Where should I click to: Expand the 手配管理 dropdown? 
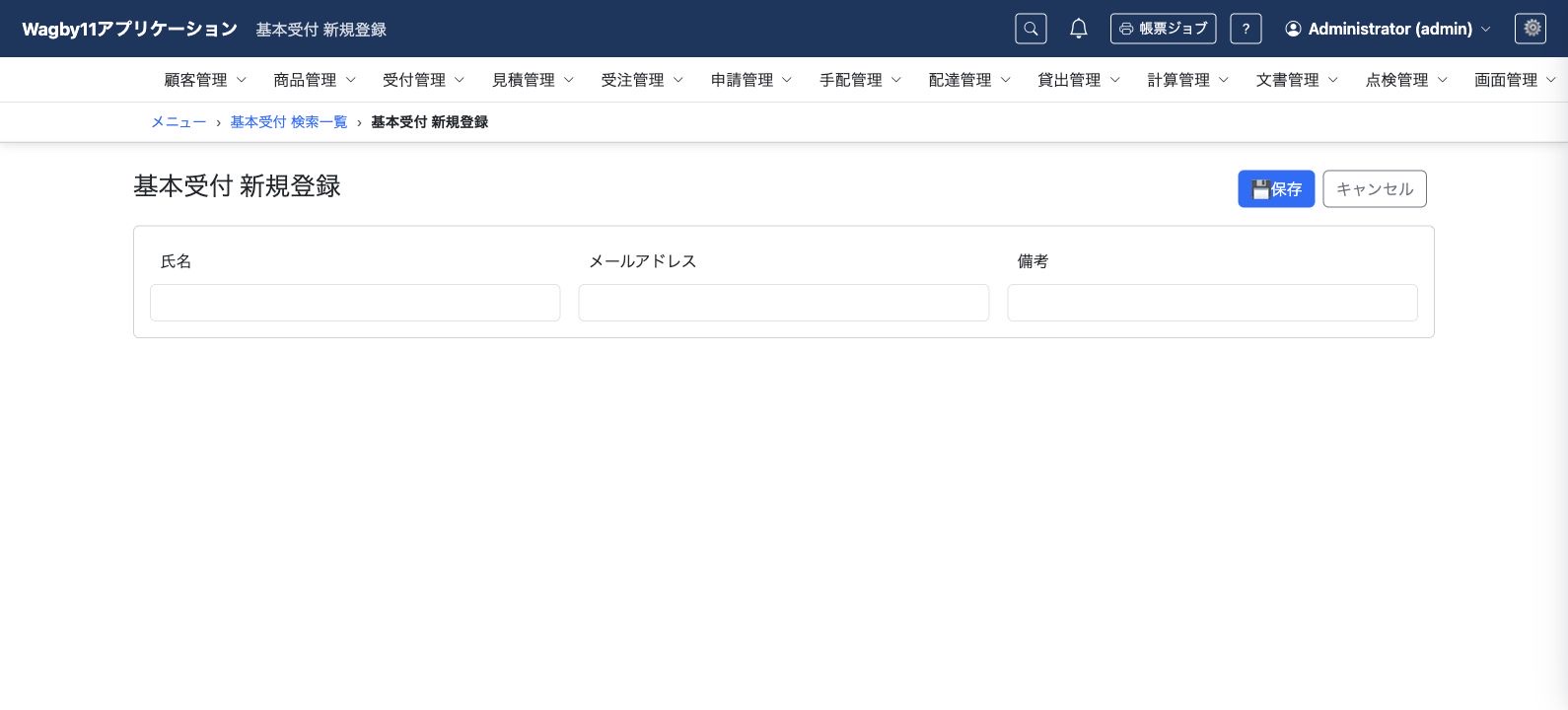coord(861,80)
